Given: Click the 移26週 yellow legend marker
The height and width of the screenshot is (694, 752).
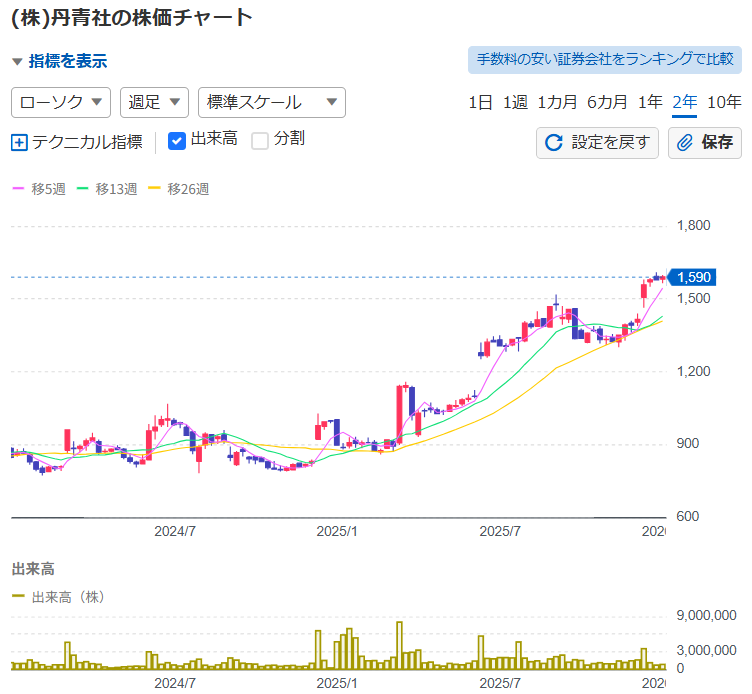Looking at the screenshot, I should click(154, 189).
